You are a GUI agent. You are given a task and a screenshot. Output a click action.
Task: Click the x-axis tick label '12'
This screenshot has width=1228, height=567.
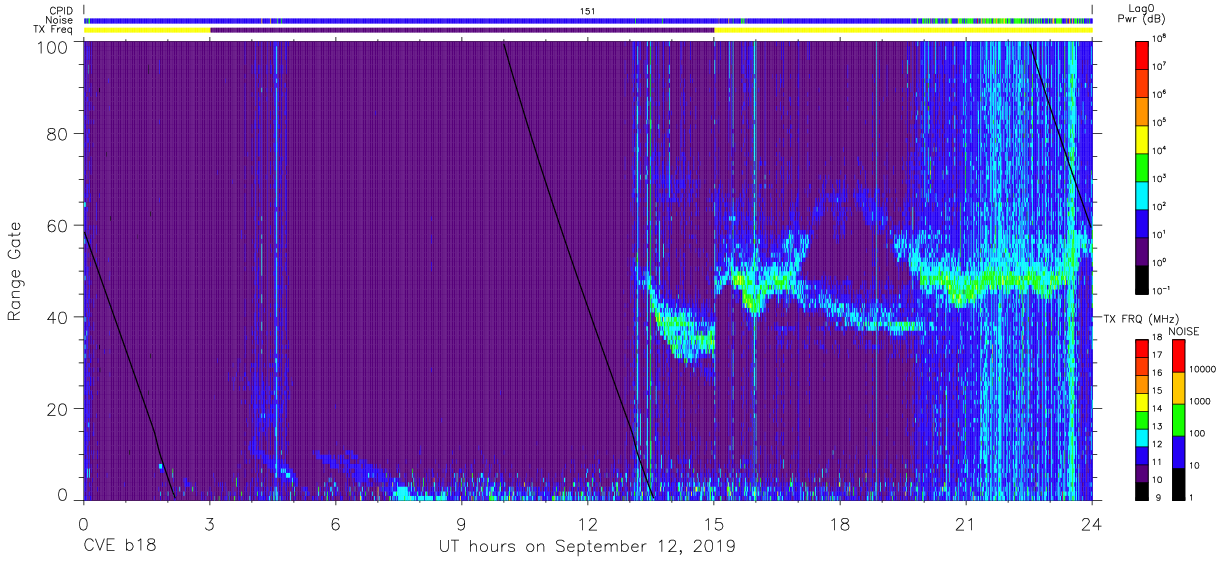point(587,523)
